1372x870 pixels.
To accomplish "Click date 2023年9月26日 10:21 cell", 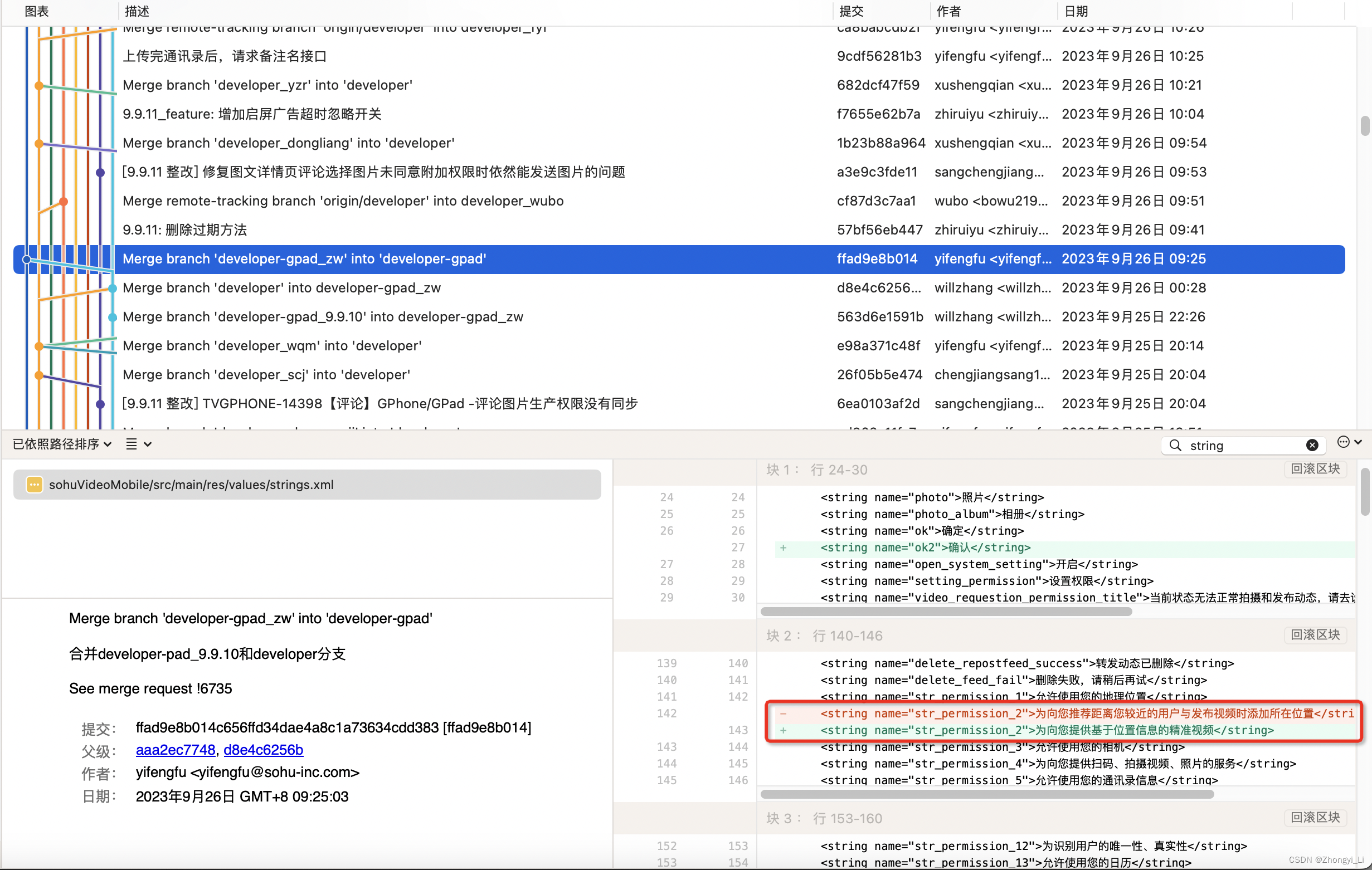I will click(x=1132, y=85).
